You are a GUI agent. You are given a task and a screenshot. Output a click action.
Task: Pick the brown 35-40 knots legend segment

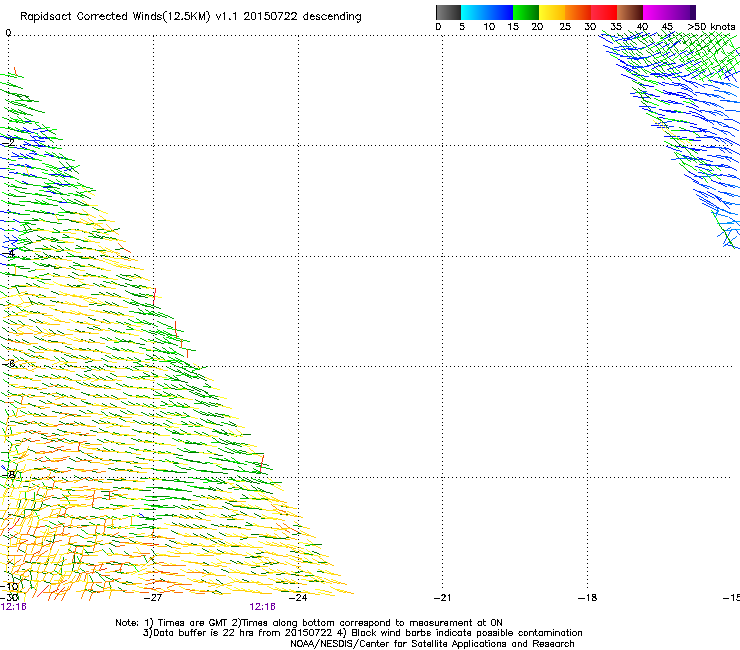(630, 12)
